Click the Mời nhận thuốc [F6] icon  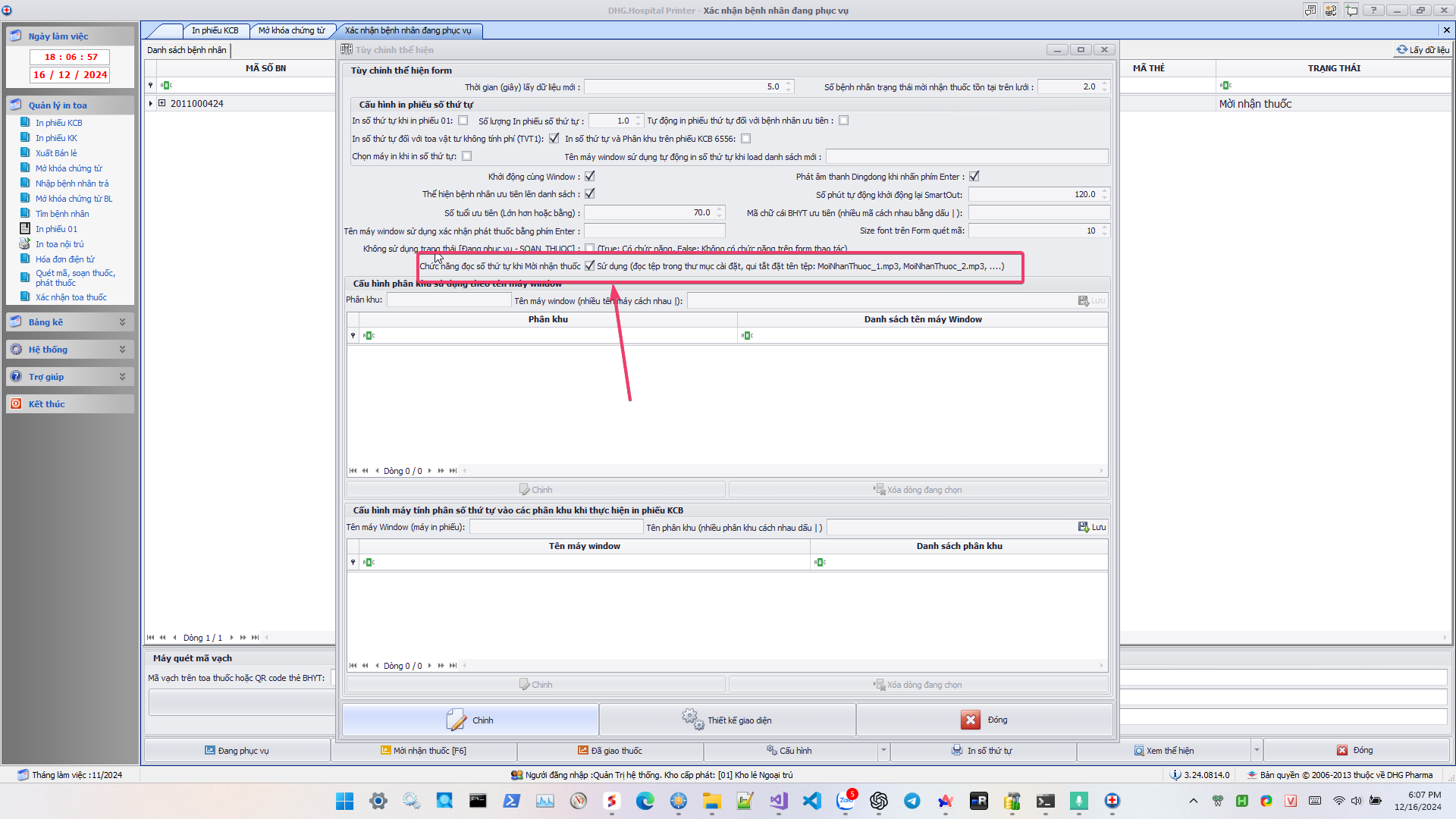(x=385, y=750)
